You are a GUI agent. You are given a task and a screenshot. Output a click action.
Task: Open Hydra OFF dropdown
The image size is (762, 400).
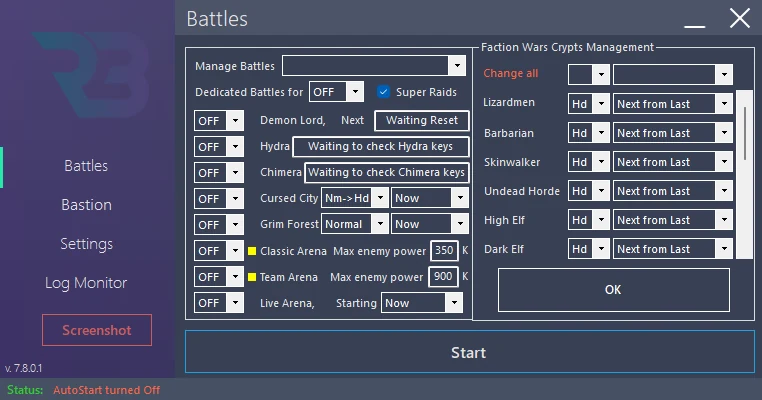click(x=219, y=147)
